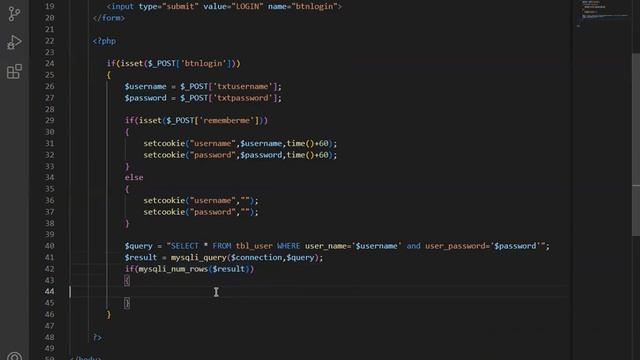This screenshot has width=640, height=360.
Task: Open the Run and Debug view
Action: click(14, 42)
